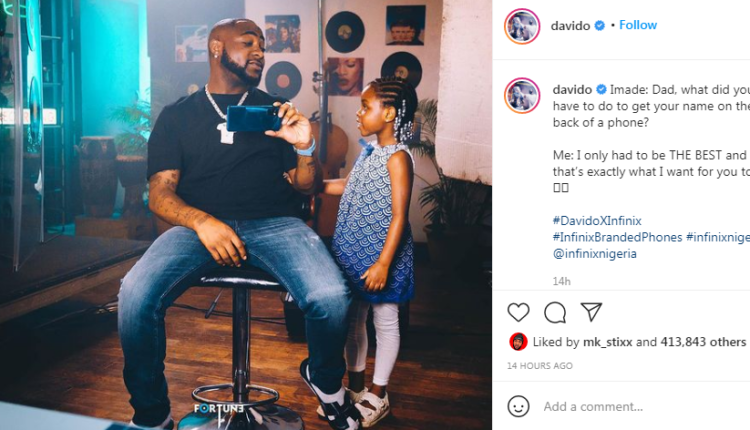
Task: Open comments via speech bubble icon
Action: 555,312
